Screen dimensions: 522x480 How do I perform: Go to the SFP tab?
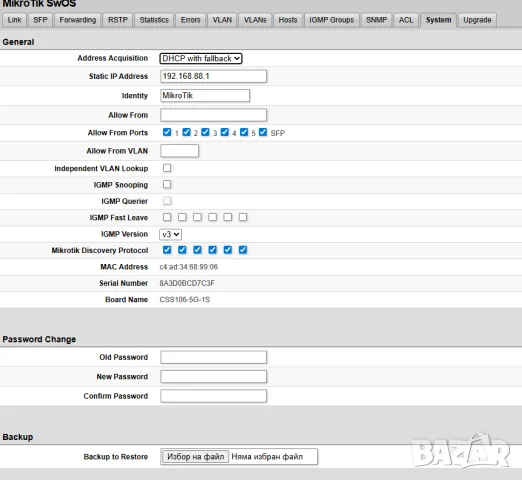tap(40, 20)
